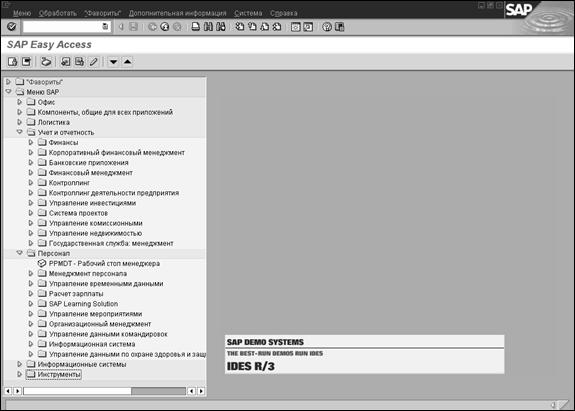Select the Инструменты tree item

point(59,374)
